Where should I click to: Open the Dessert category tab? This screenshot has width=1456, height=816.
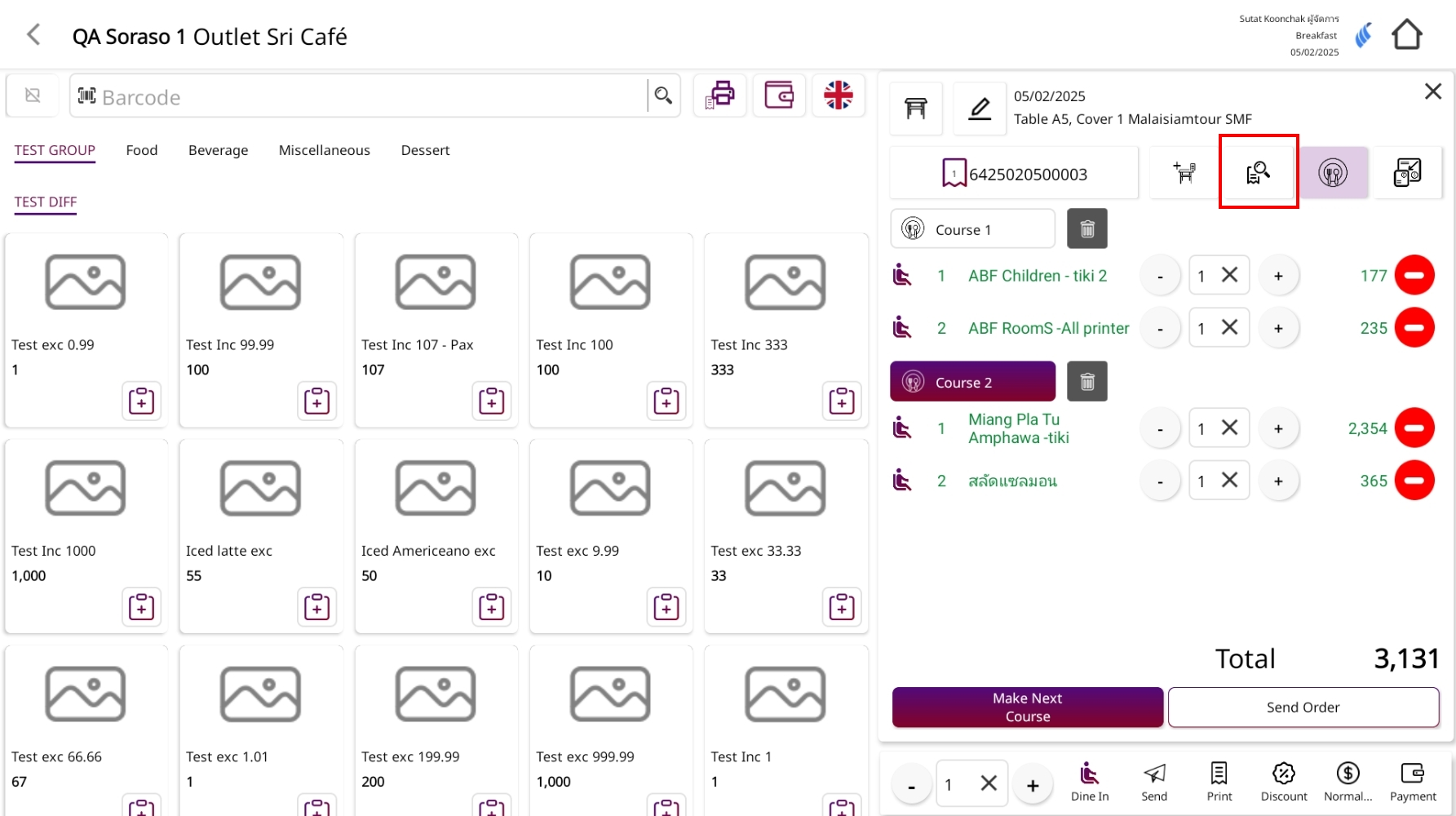[x=425, y=150]
